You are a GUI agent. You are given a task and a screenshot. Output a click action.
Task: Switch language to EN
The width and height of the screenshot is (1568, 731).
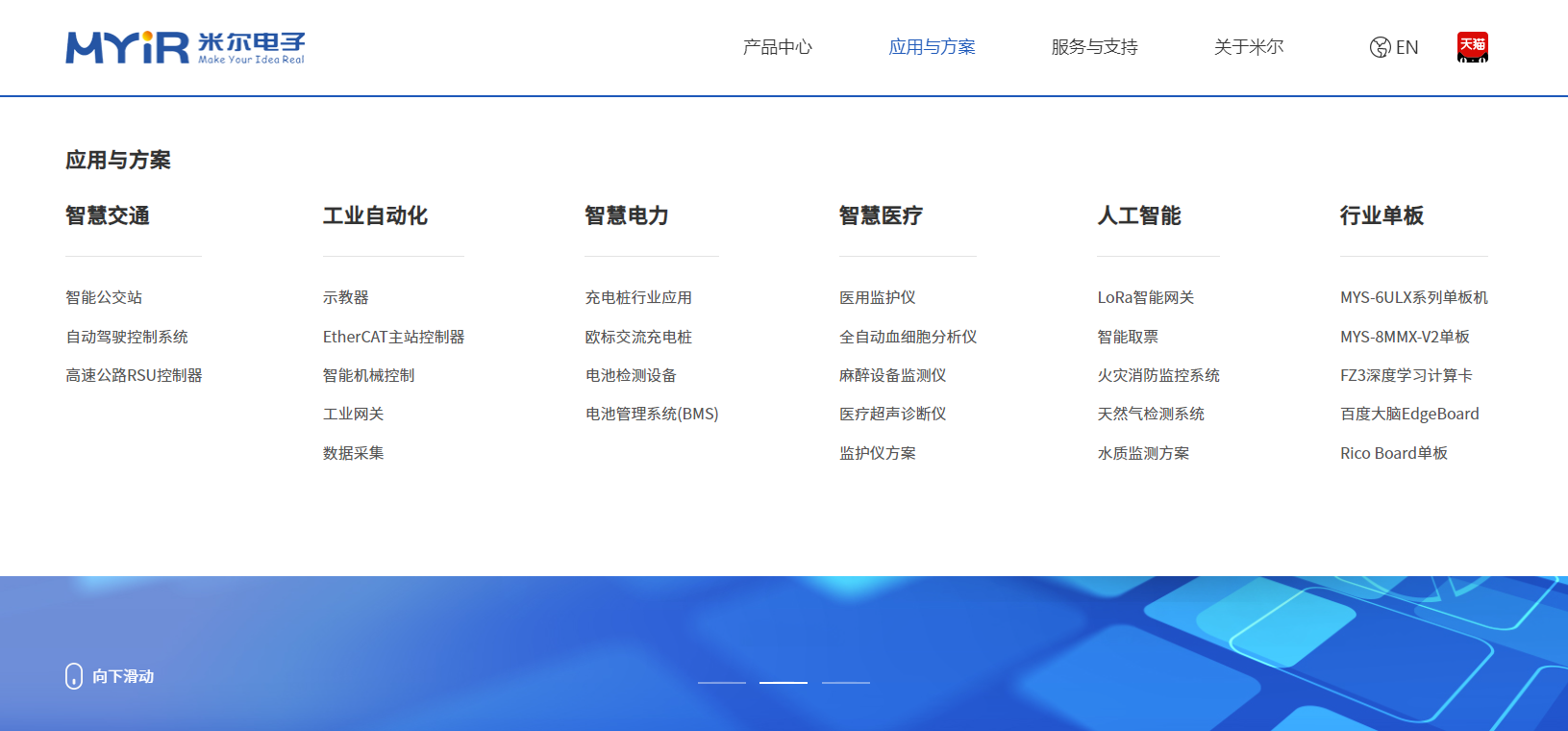1406,47
